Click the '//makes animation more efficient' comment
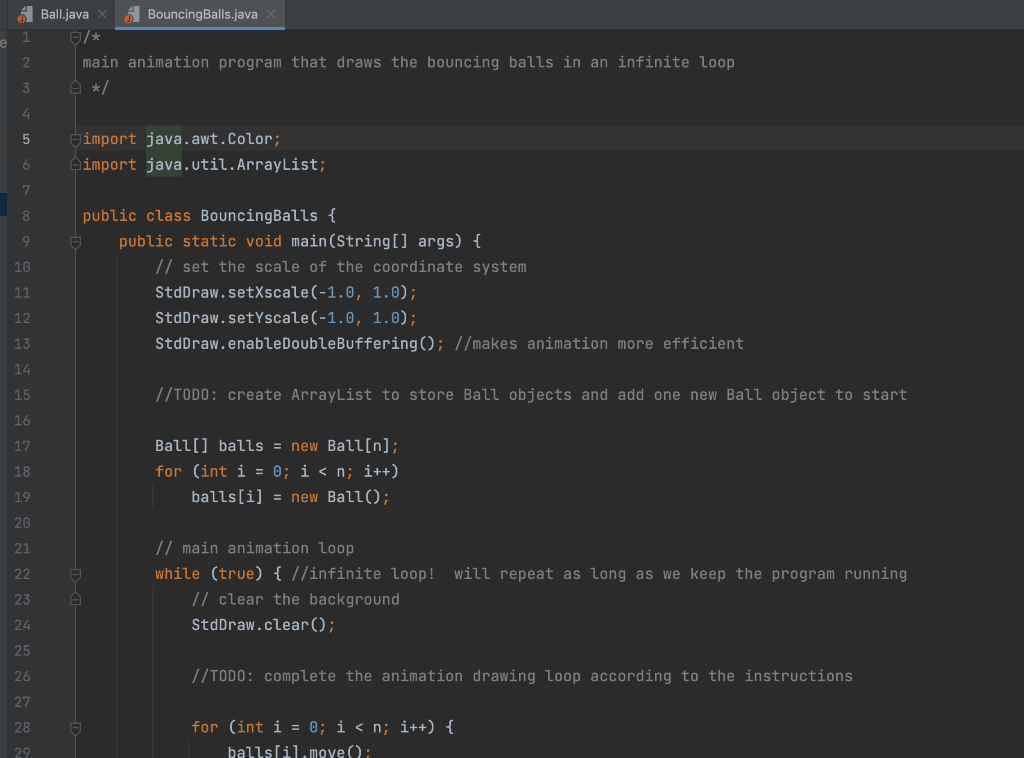This screenshot has width=1024, height=758. pyautogui.click(x=599, y=343)
